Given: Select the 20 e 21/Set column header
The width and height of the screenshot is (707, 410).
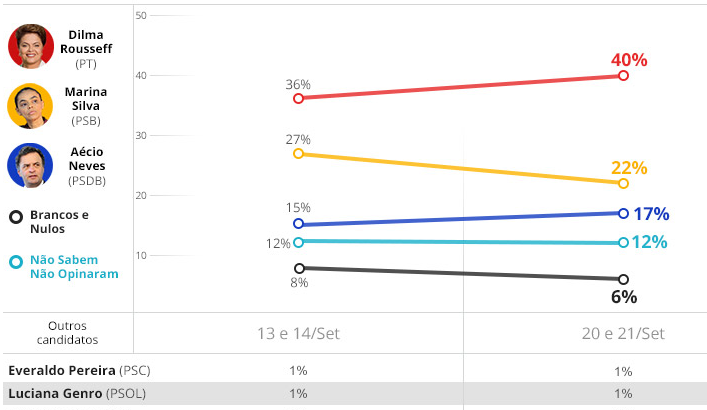Looking at the screenshot, I should coord(623,333).
